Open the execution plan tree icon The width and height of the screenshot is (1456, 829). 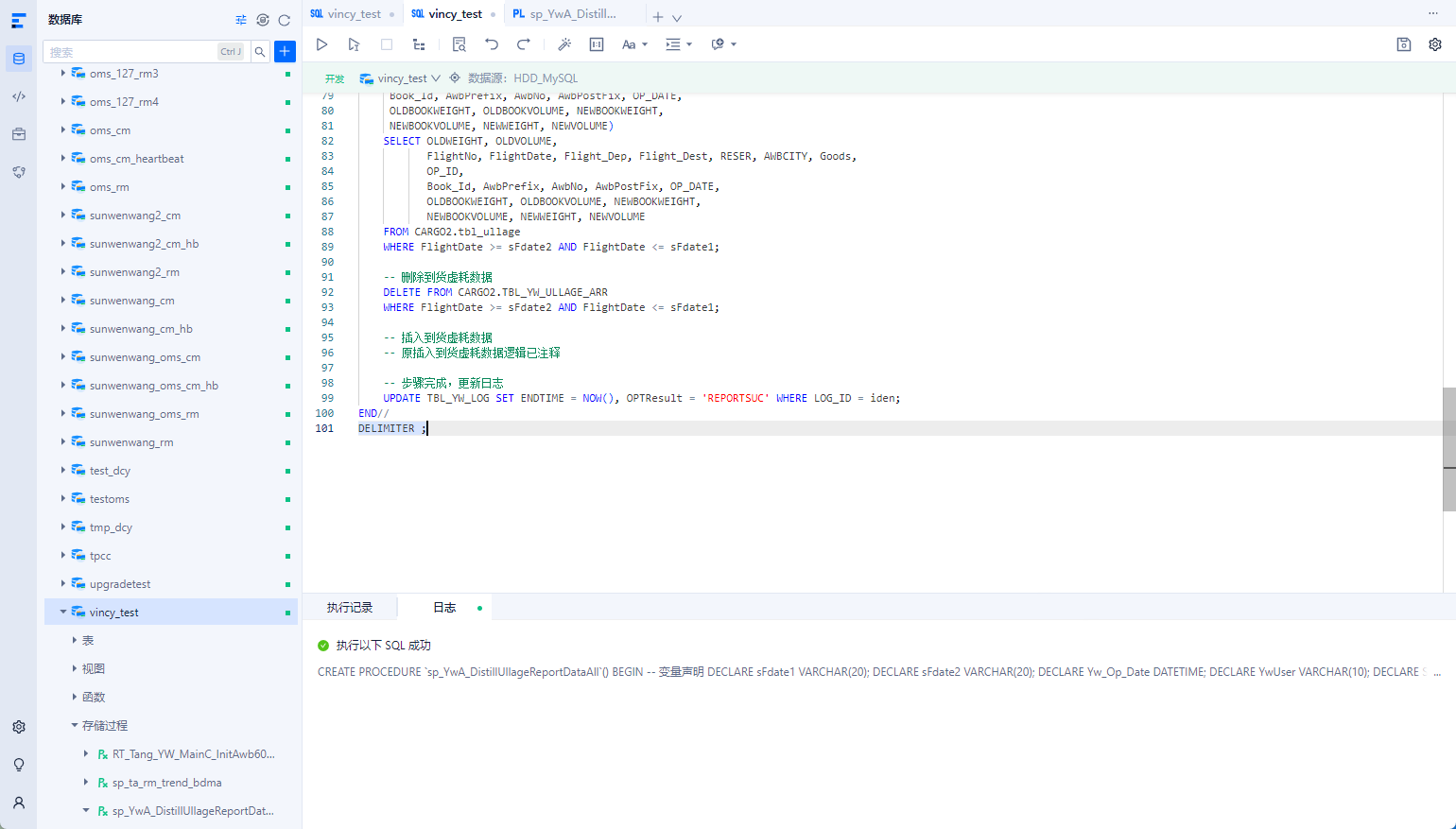click(x=419, y=44)
